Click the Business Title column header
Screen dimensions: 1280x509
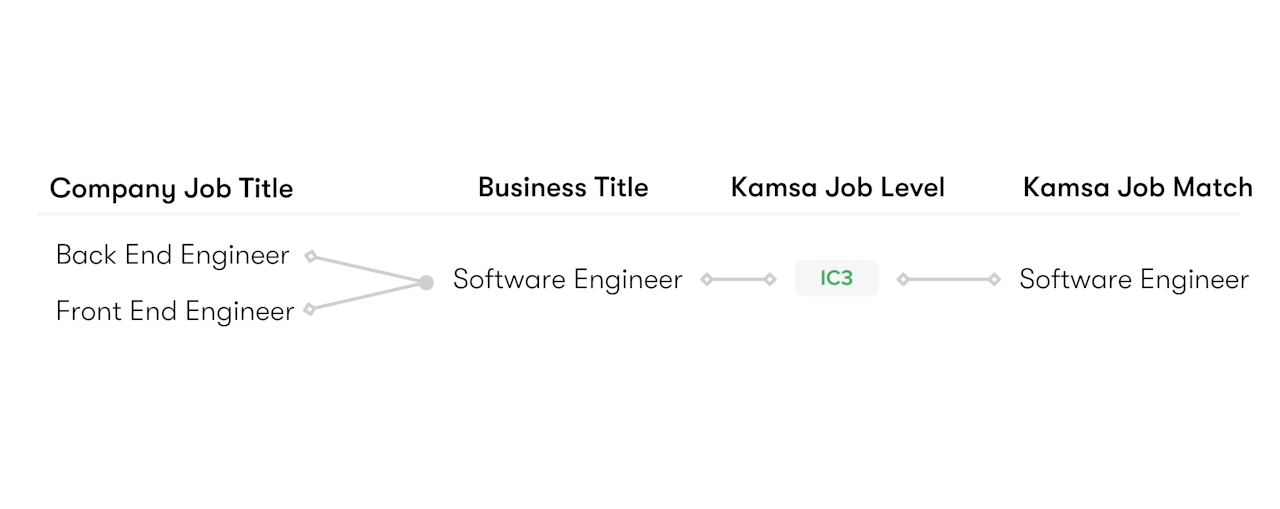[563, 188]
